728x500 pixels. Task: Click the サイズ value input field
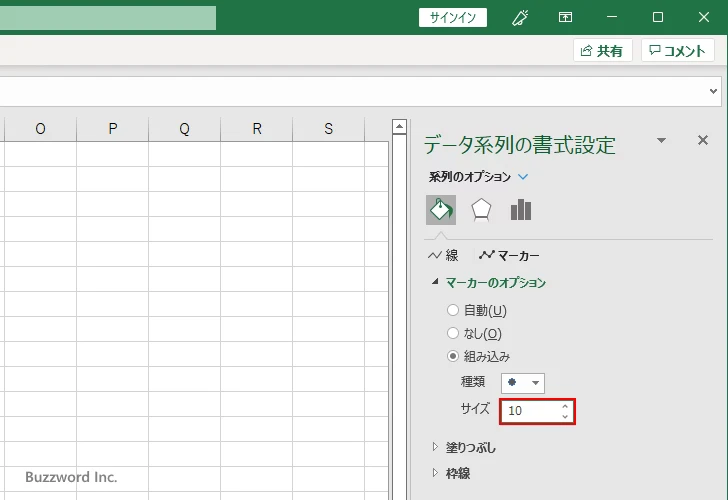pyautogui.click(x=531, y=411)
